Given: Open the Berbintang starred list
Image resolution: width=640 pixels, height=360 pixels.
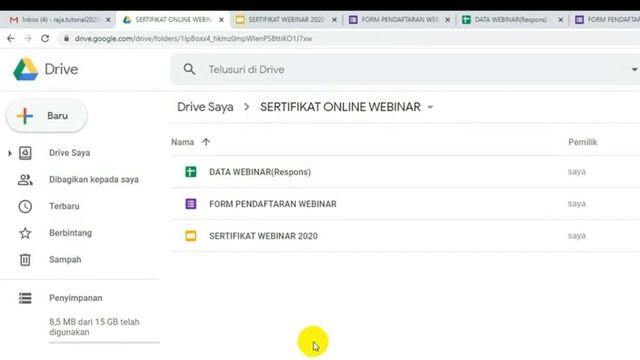Looking at the screenshot, I should click(70, 233).
